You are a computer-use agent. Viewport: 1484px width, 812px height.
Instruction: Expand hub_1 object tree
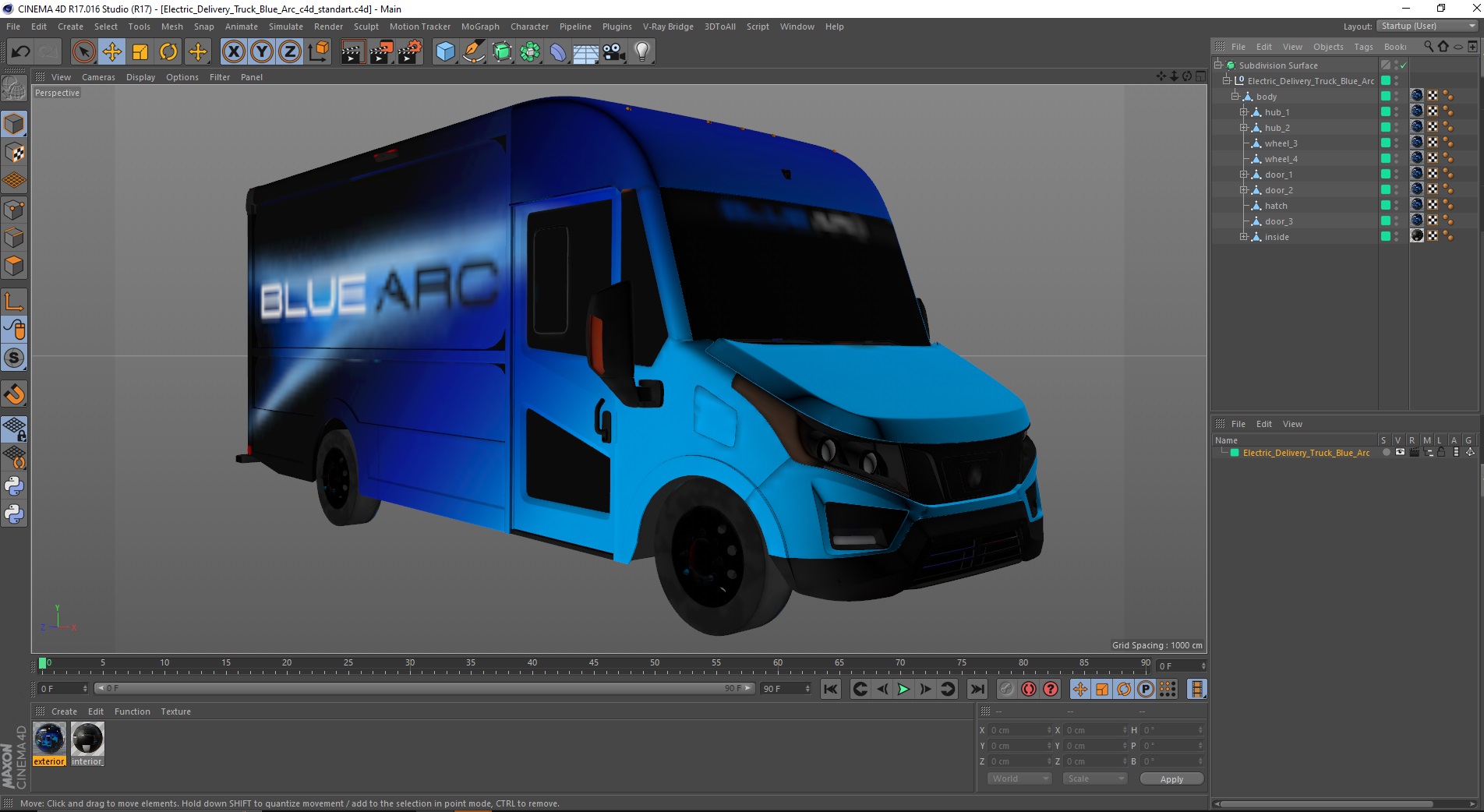(1244, 112)
